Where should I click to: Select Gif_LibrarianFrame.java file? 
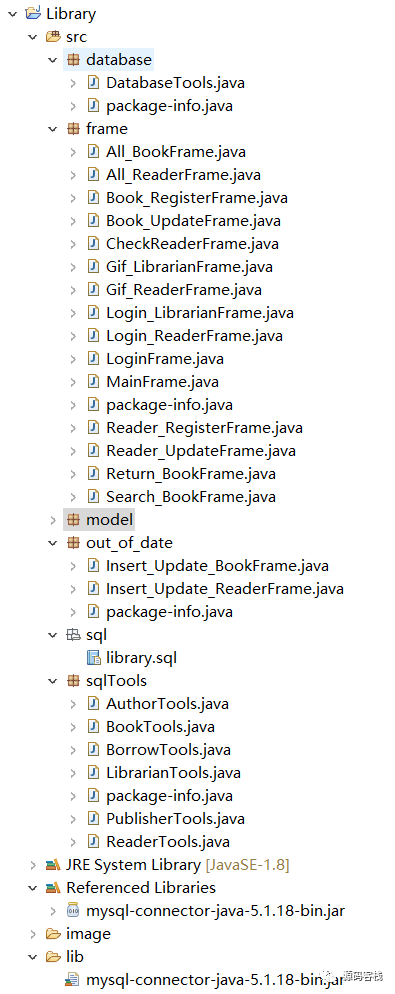click(190, 267)
